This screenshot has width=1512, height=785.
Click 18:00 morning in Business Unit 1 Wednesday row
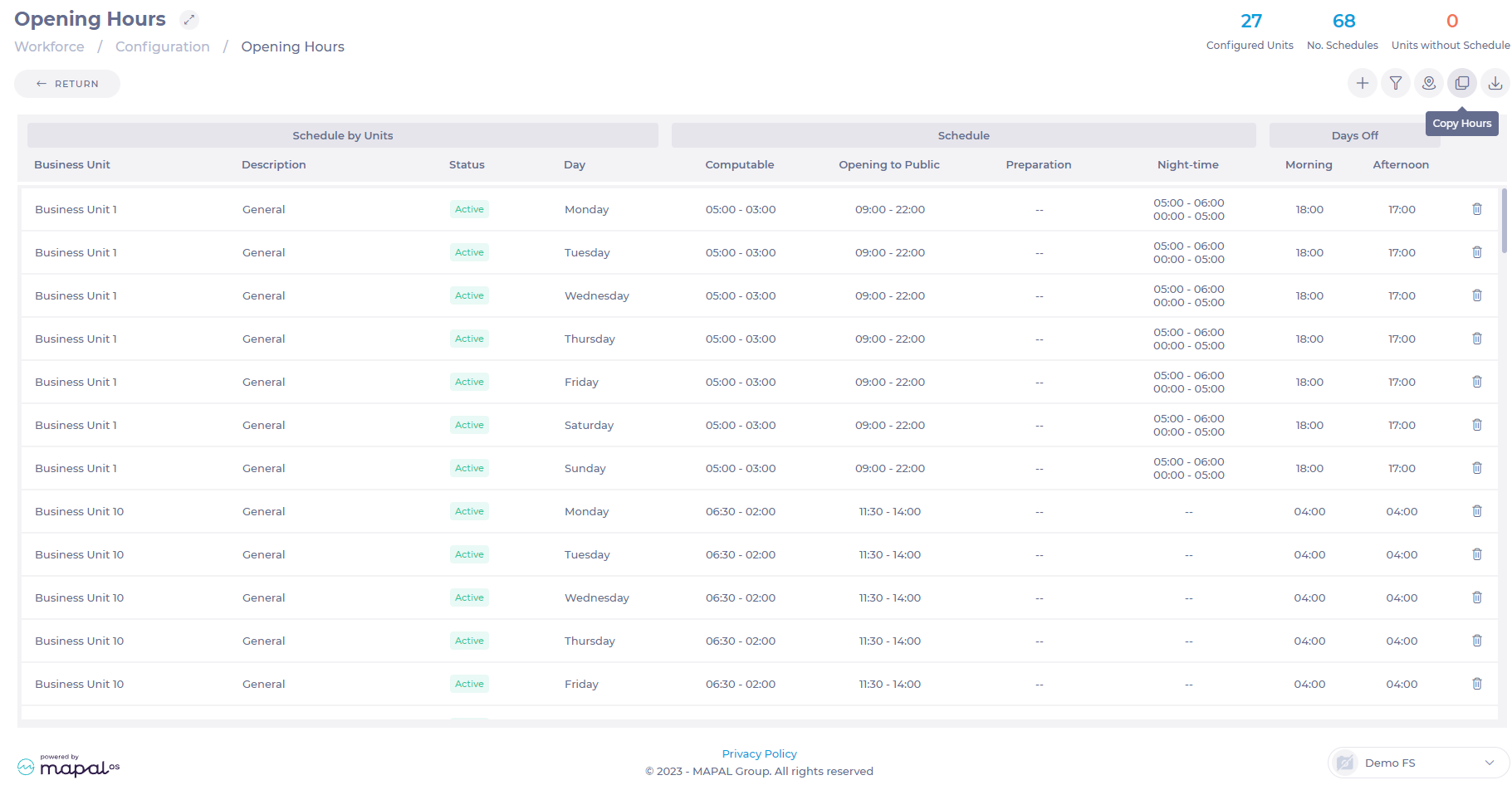[x=1309, y=295]
